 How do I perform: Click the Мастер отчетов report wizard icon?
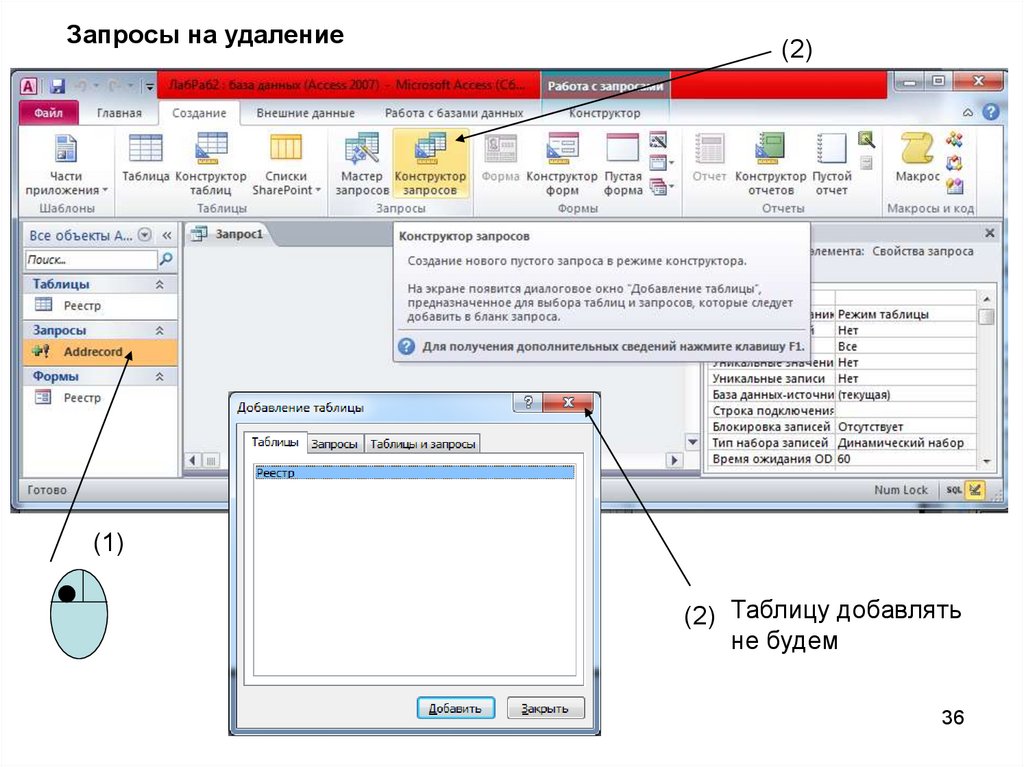tap(866, 139)
